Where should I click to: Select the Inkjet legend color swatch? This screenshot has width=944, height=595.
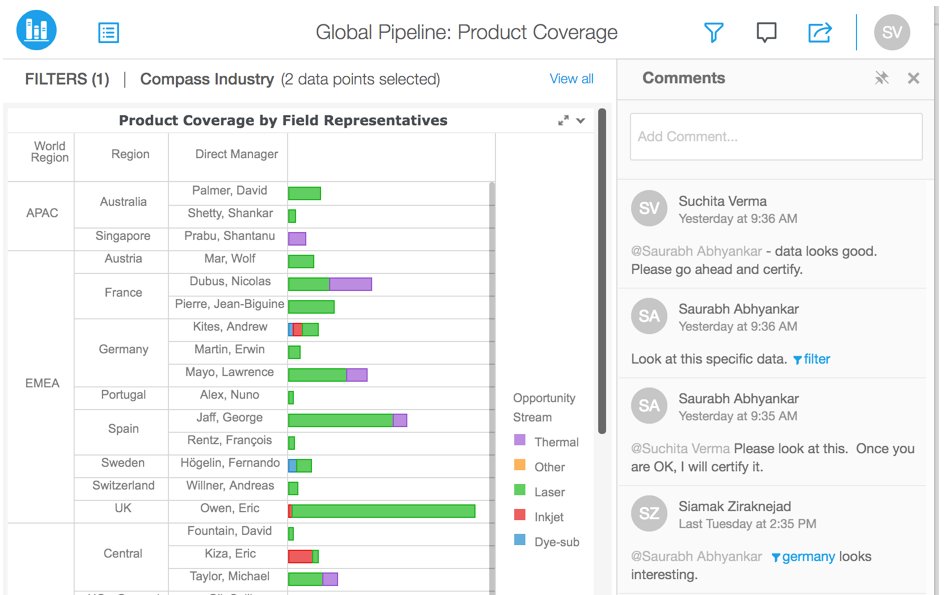(x=520, y=514)
